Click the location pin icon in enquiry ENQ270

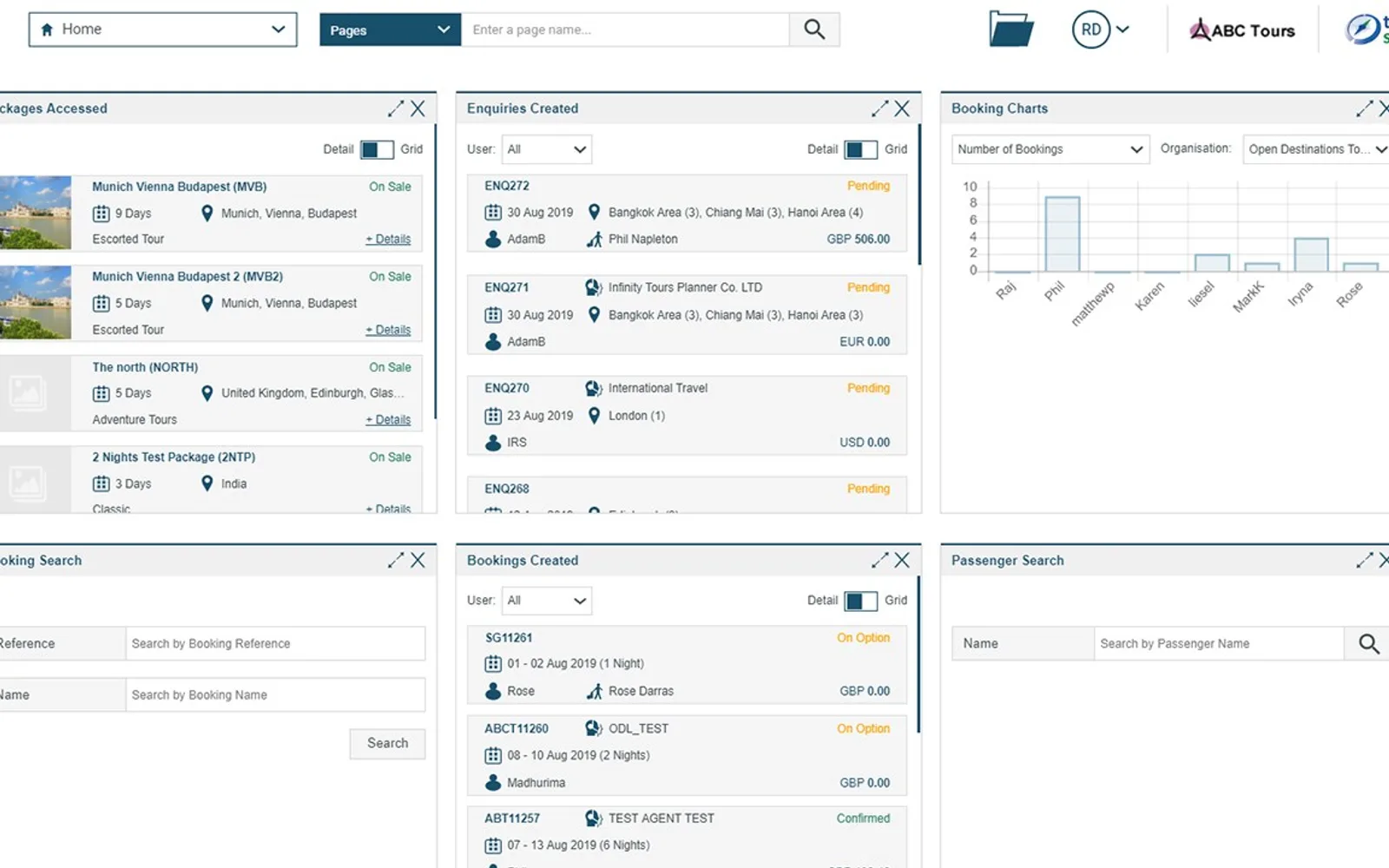coord(594,416)
